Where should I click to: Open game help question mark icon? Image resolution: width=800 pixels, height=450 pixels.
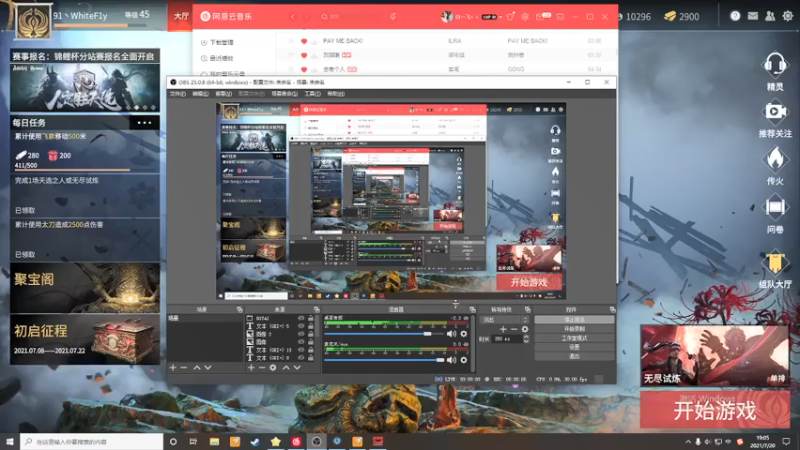(735, 16)
